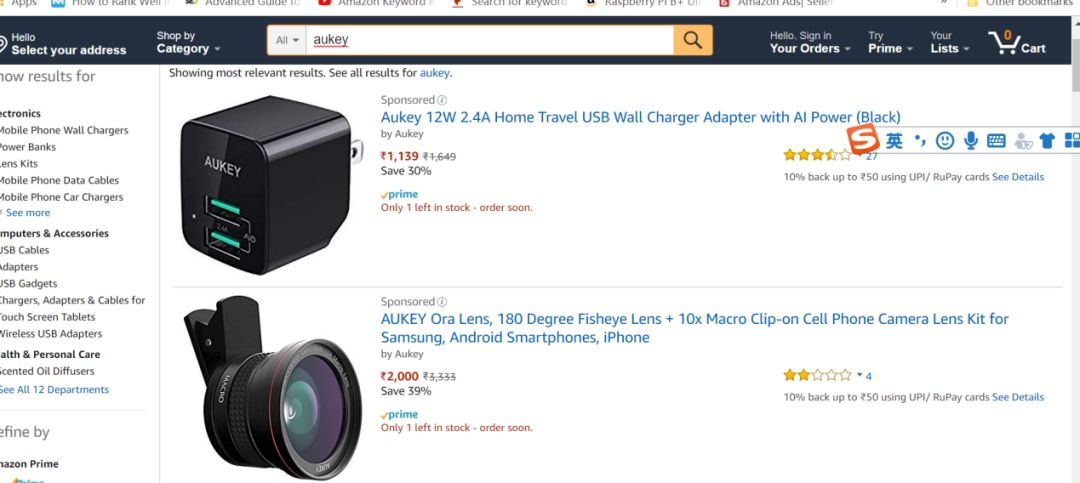Click the keyboard icon in input toolbar
Screen dimensions: 1080x483
(x=996, y=141)
